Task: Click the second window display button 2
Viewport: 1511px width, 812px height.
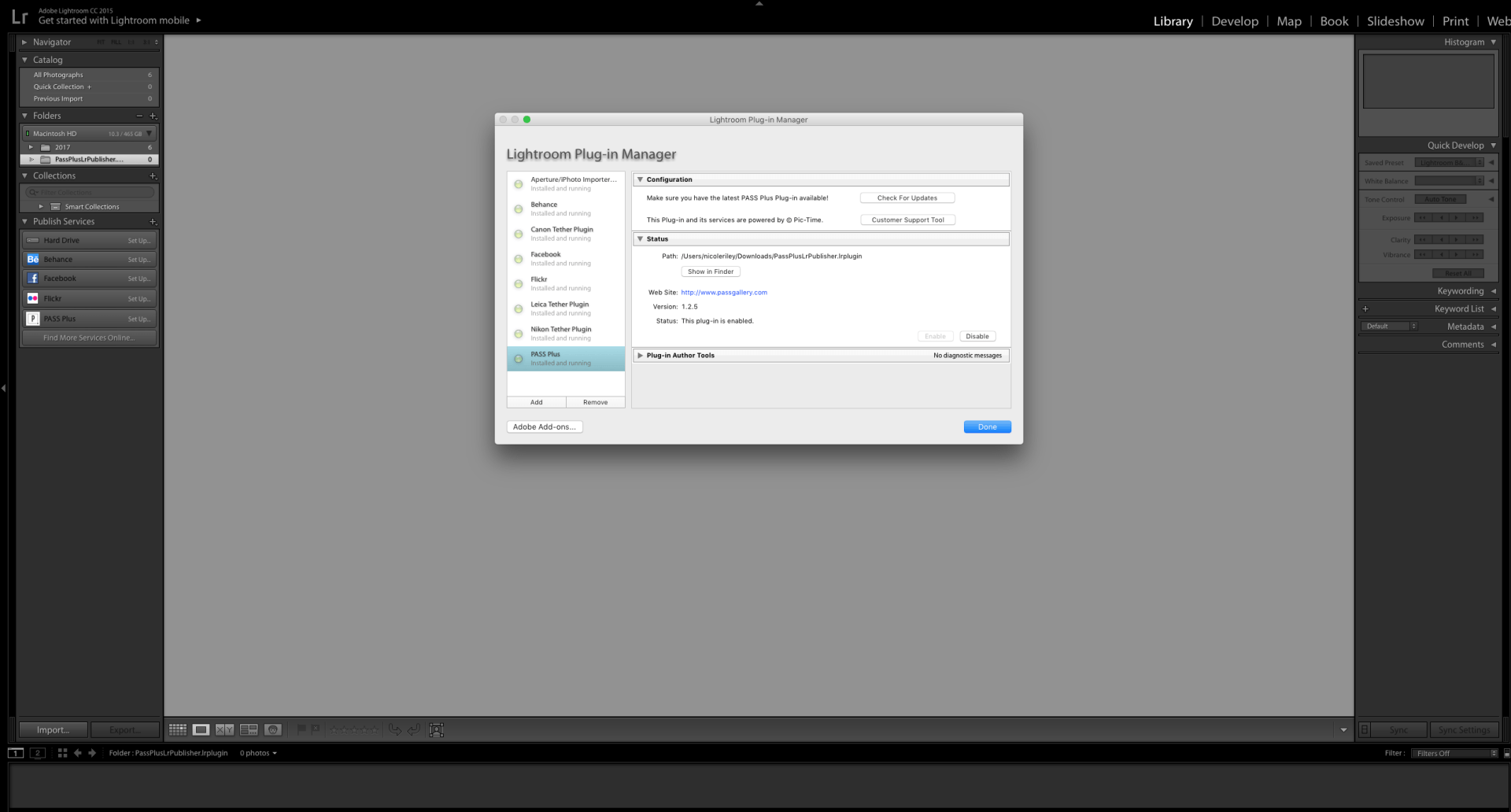Action: click(x=38, y=753)
